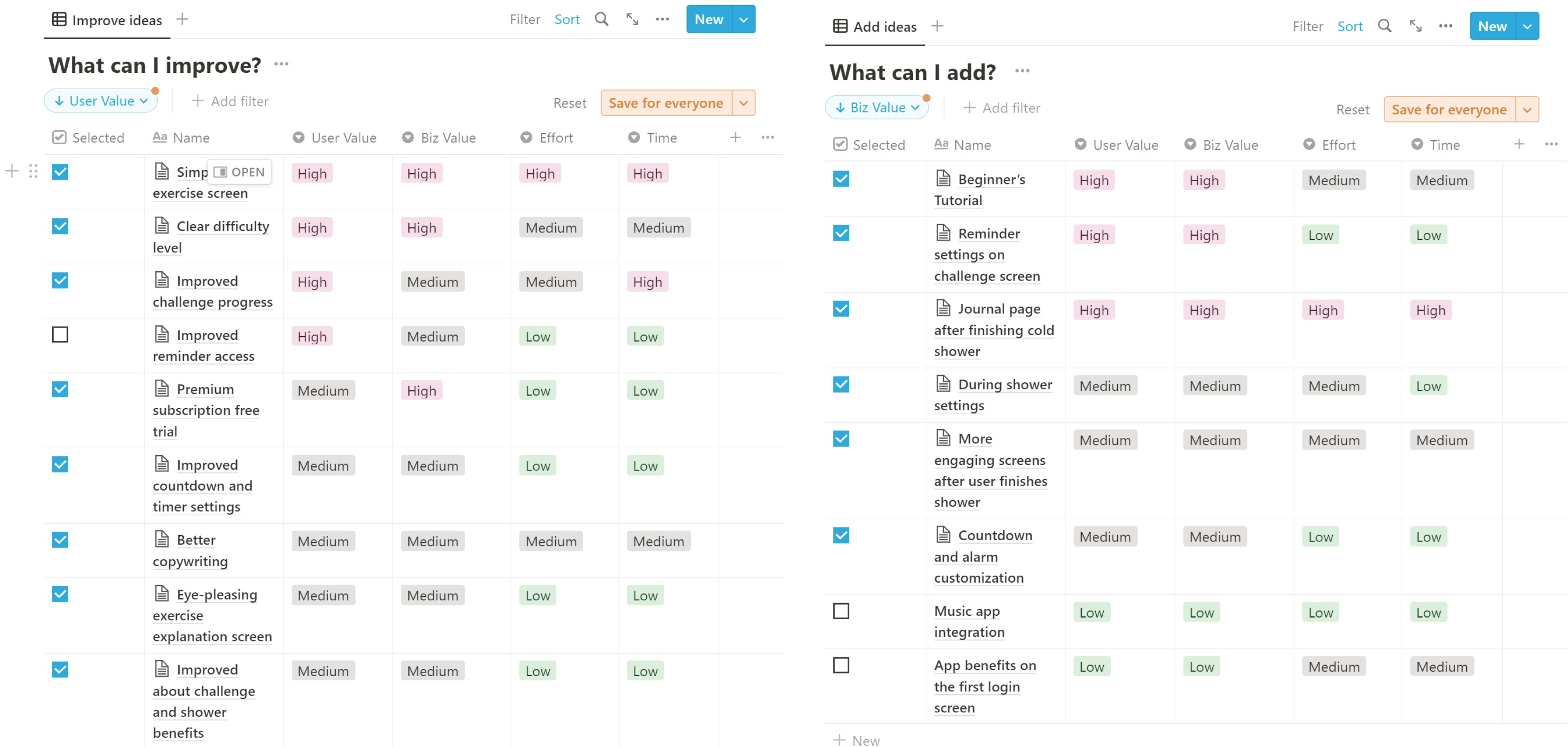1568x747 pixels.
Task: Check the Music app integration checkbox
Action: [840, 611]
